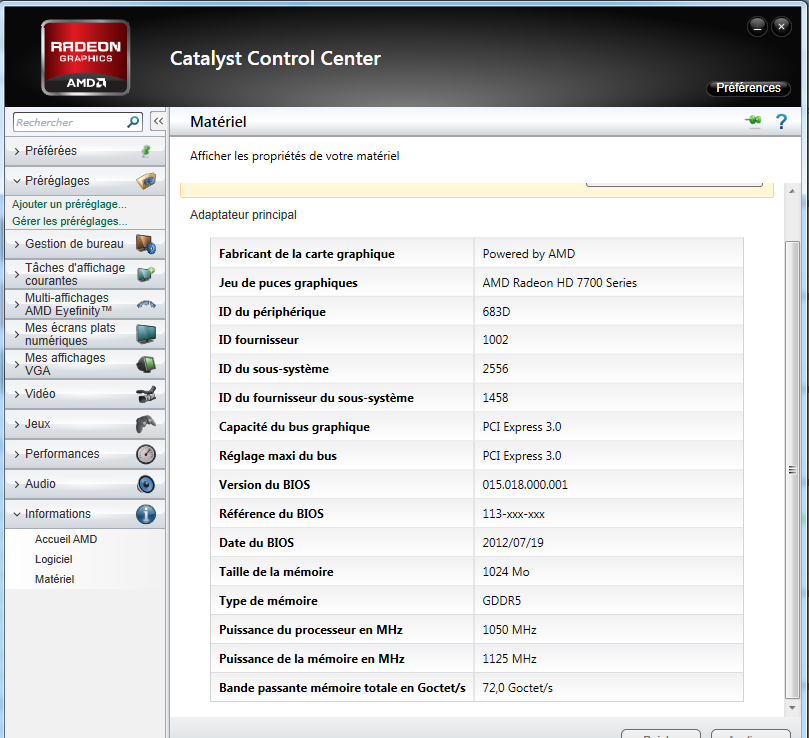809x738 pixels.
Task: Click the vertical scrollbar thumb
Action: point(792,470)
